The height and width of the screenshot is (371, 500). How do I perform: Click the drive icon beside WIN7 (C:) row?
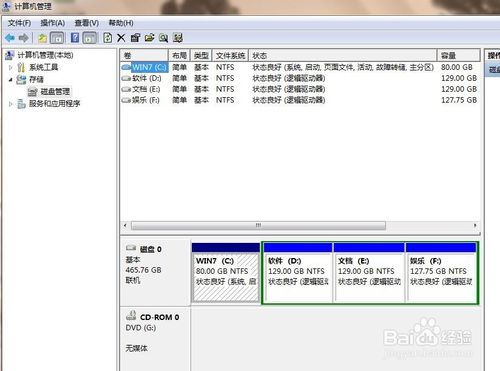[x=126, y=67]
